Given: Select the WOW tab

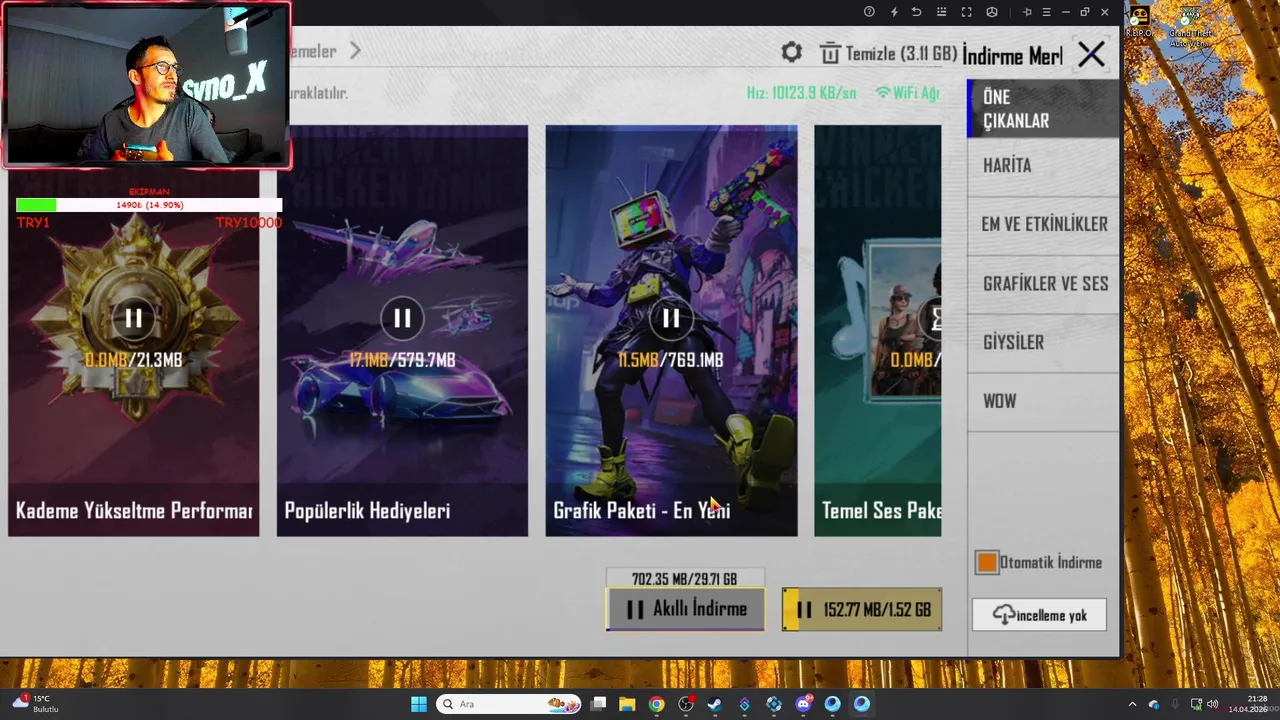Looking at the screenshot, I should [x=1043, y=402].
